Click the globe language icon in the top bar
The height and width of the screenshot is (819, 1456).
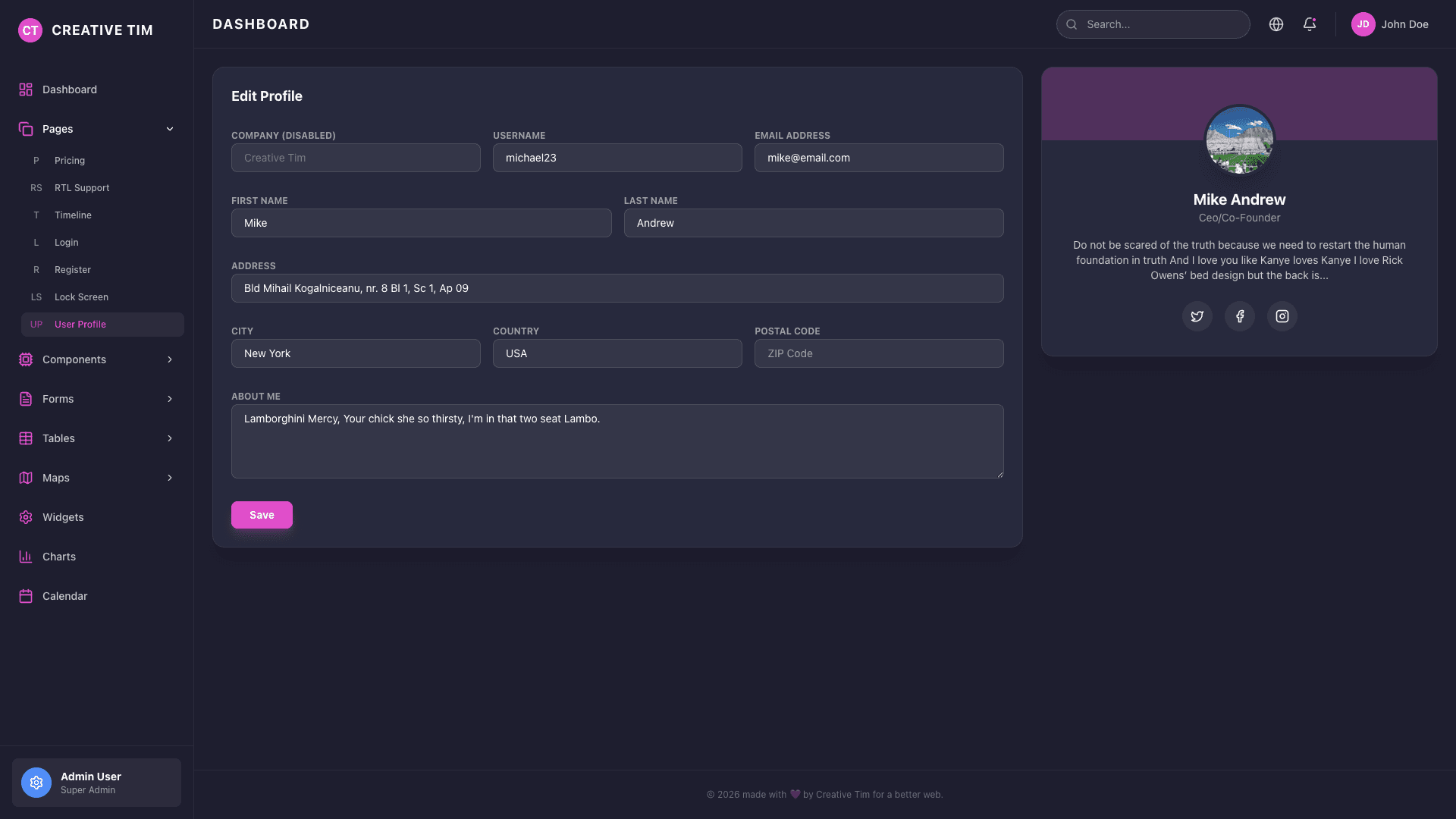[1276, 24]
